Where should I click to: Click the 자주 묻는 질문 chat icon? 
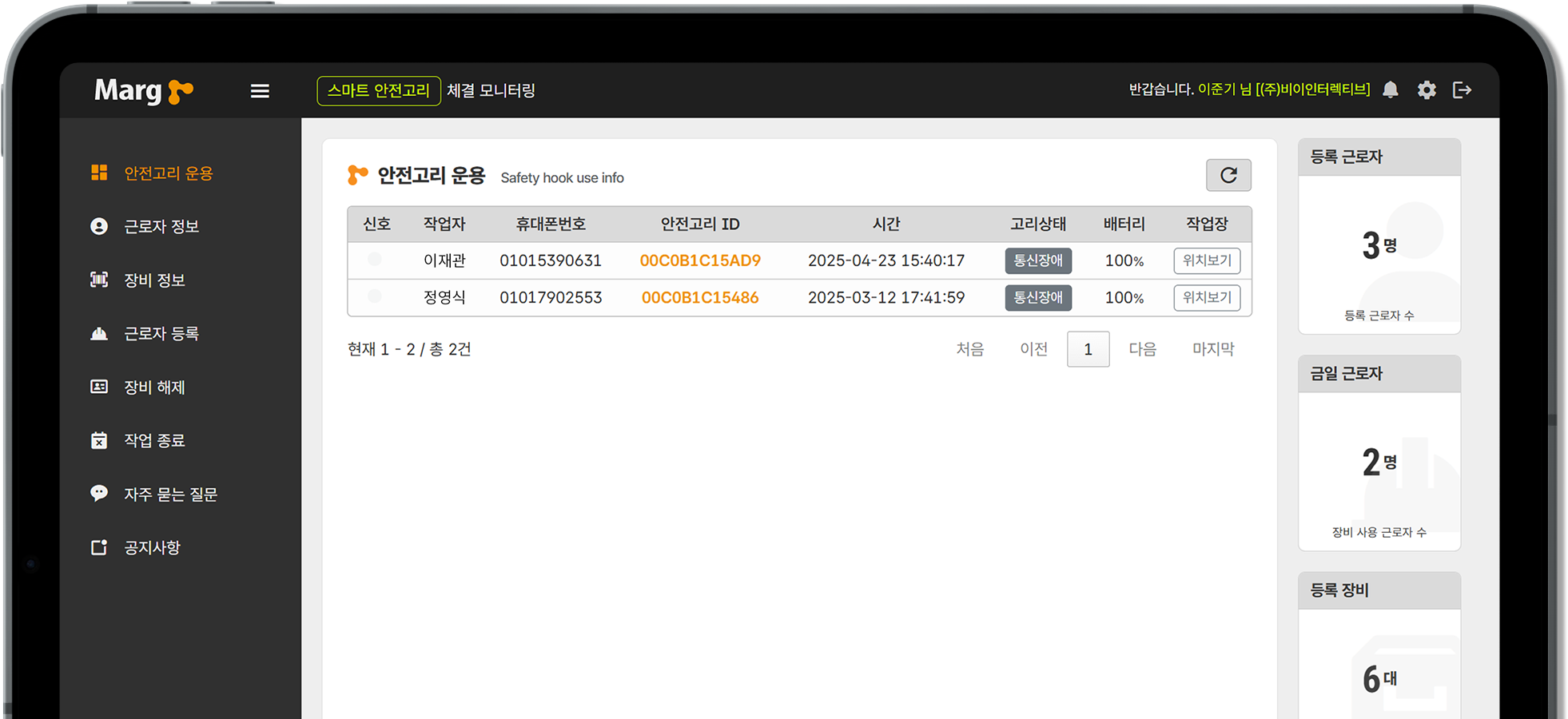coord(99,493)
